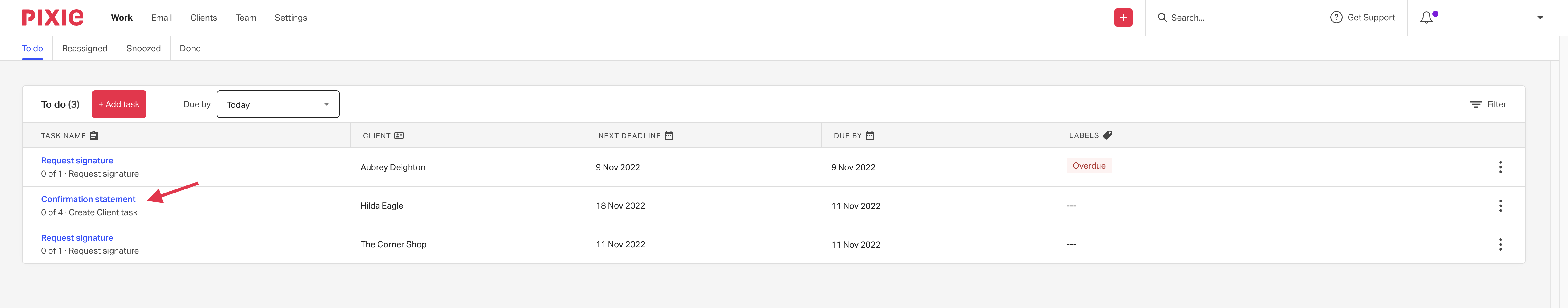This screenshot has height=308, width=1568.
Task: Open the Clients menu
Action: [203, 18]
